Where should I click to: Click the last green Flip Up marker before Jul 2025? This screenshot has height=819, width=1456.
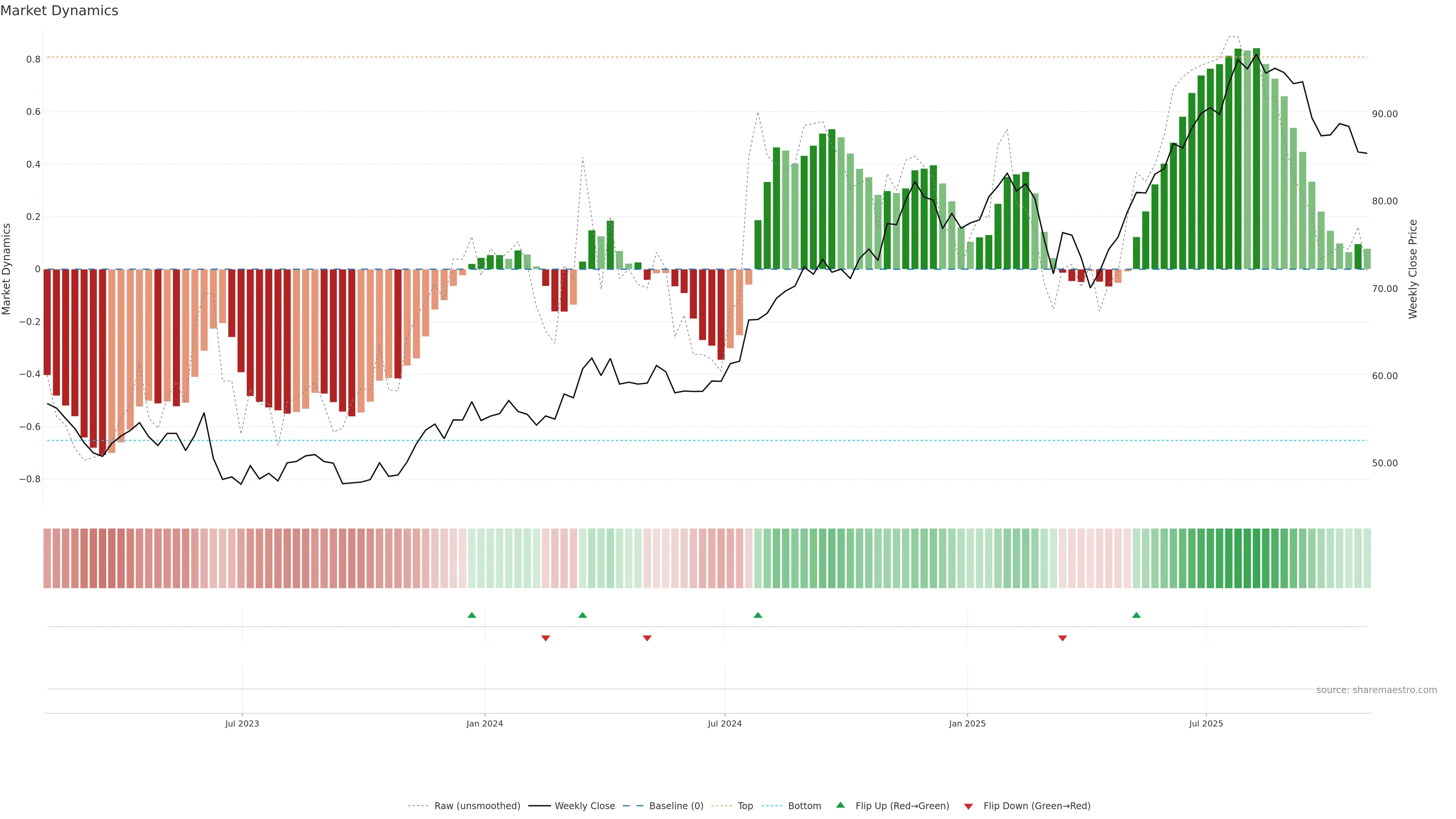[x=1136, y=615]
